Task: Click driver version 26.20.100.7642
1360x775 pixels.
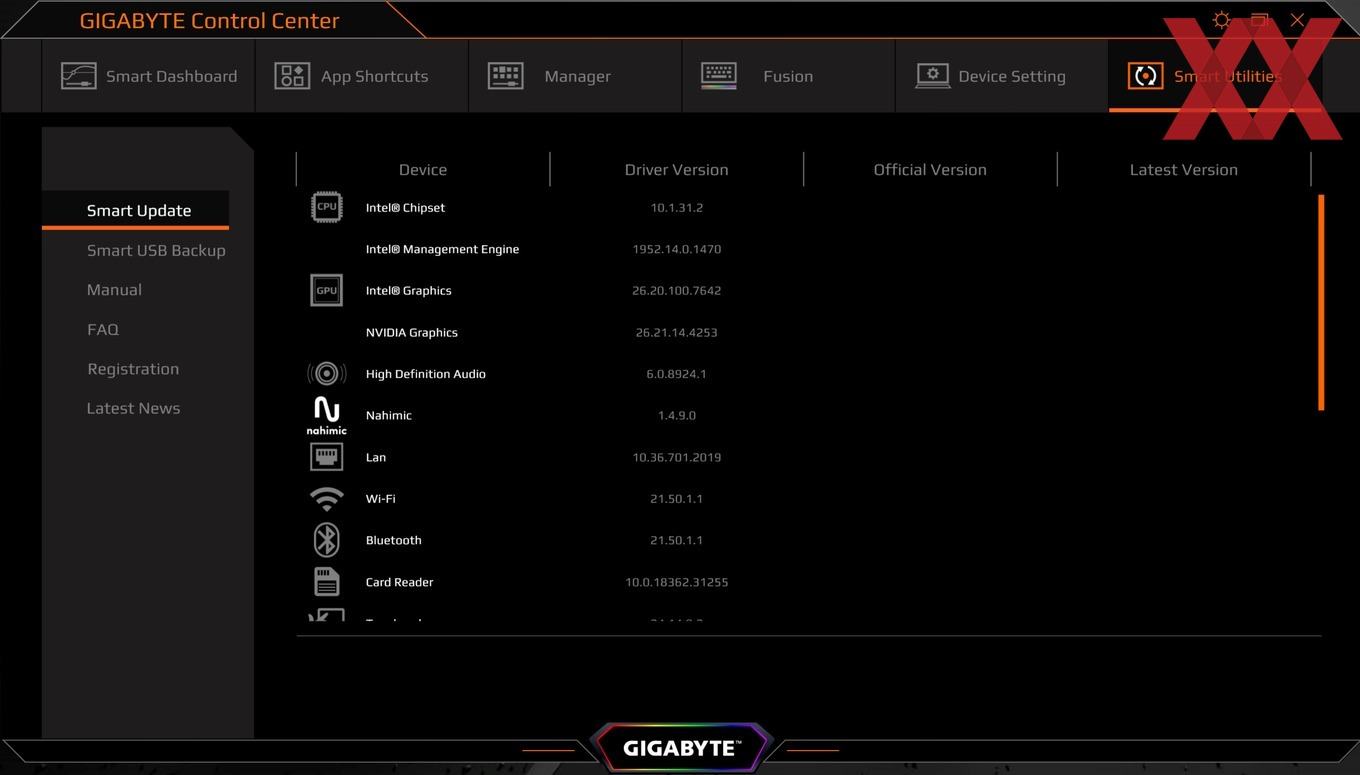Action: 677,290
